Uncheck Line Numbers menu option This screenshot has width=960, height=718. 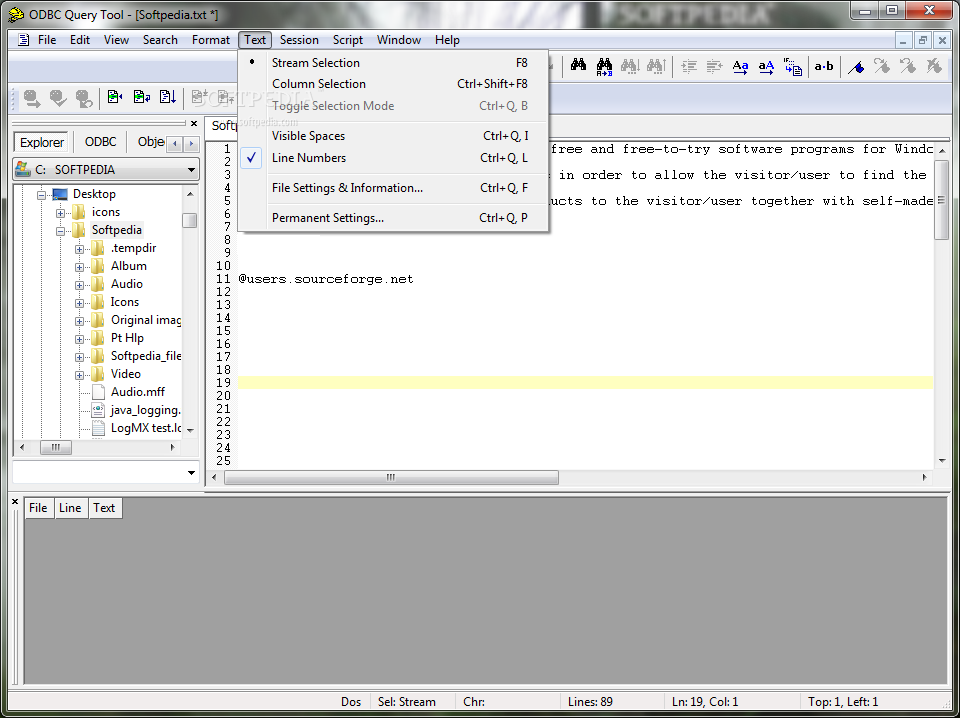pos(393,158)
